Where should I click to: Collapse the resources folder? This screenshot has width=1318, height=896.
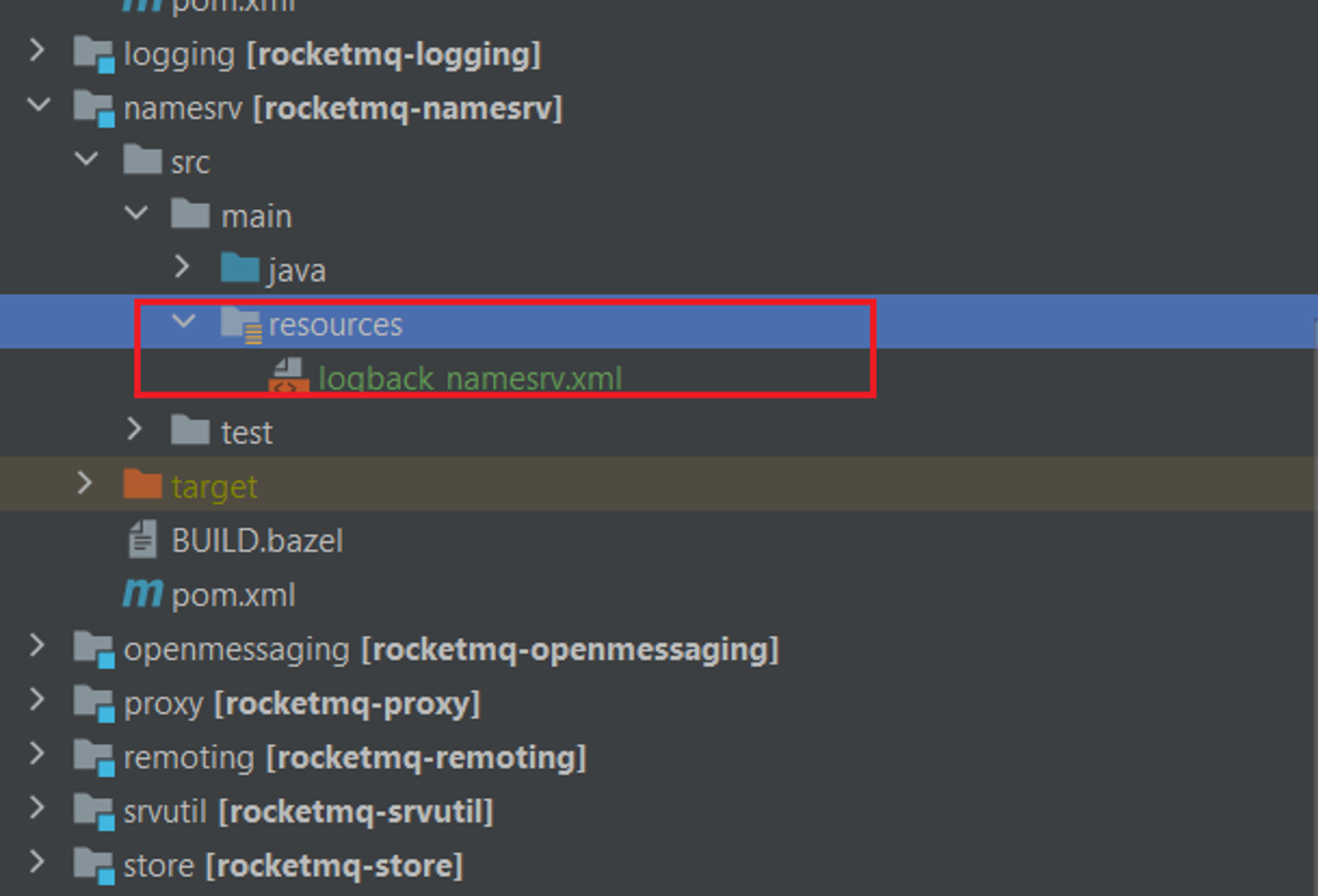coord(184,322)
